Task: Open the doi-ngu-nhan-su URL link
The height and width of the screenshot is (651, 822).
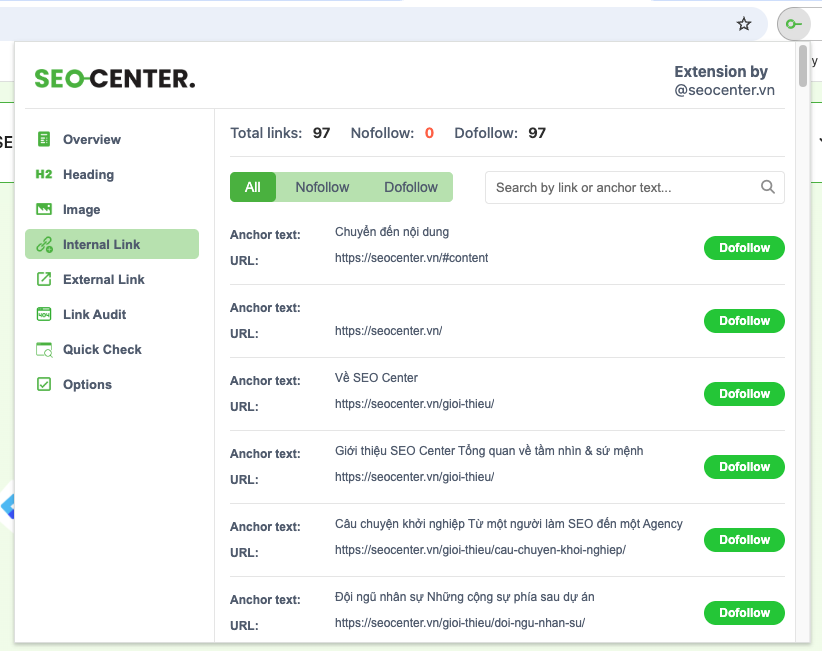Action: pyautogui.click(x=459, y=623)
